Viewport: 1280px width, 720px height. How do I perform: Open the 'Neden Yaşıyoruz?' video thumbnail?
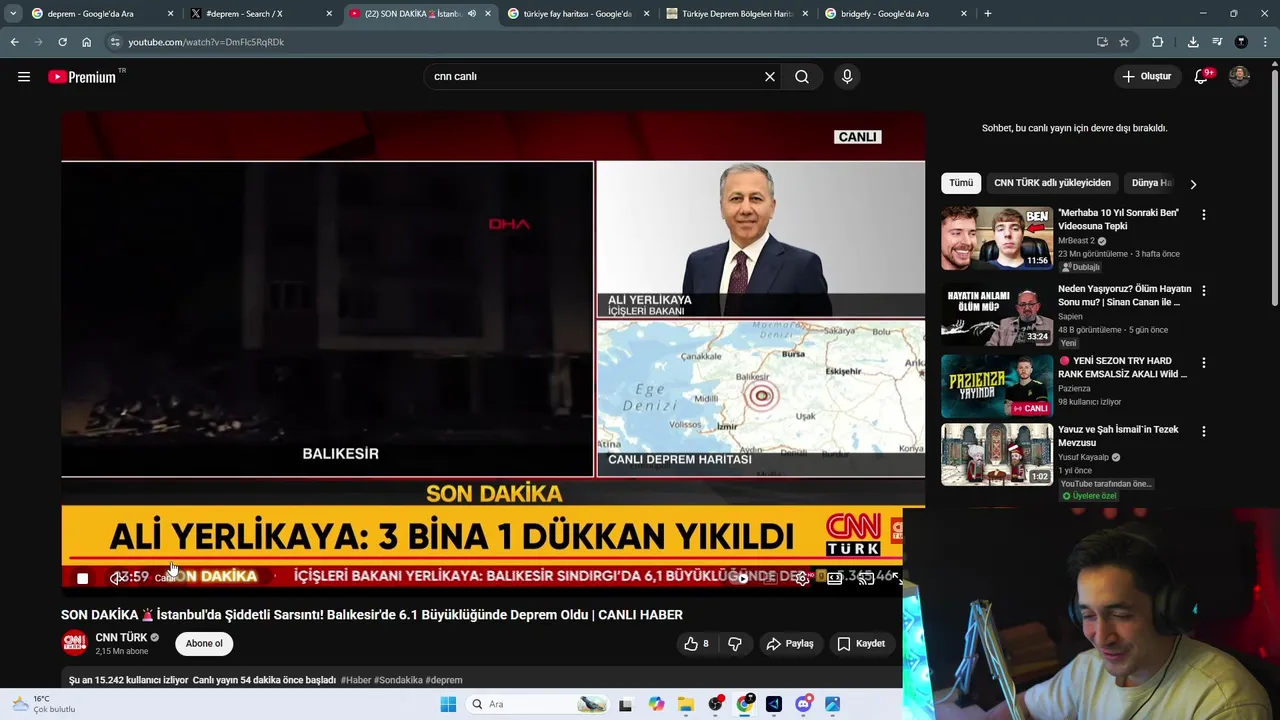coord(997,313)
